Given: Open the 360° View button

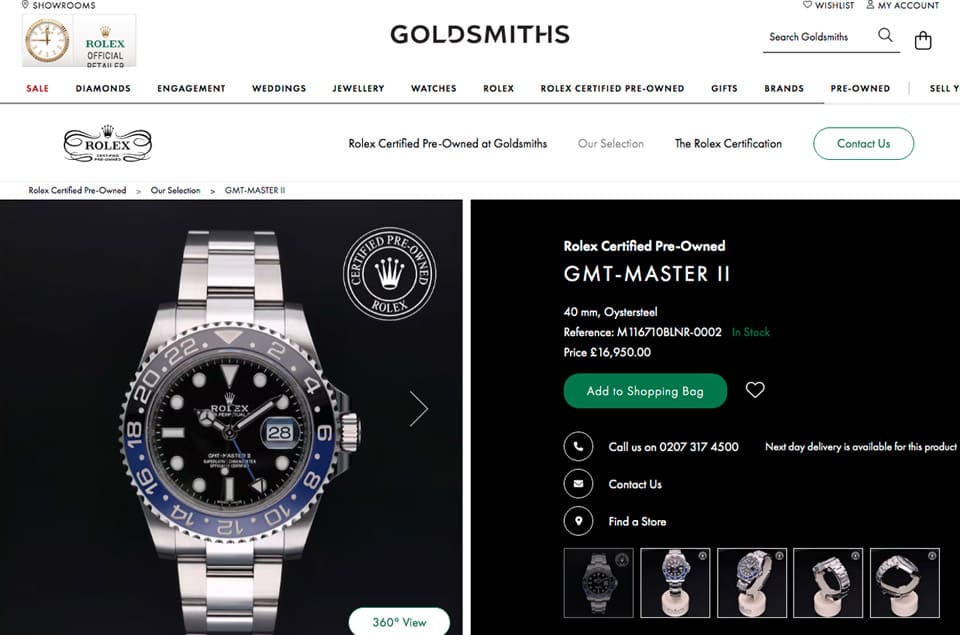Looking at the screenshot, I should (x=399, y=622).
